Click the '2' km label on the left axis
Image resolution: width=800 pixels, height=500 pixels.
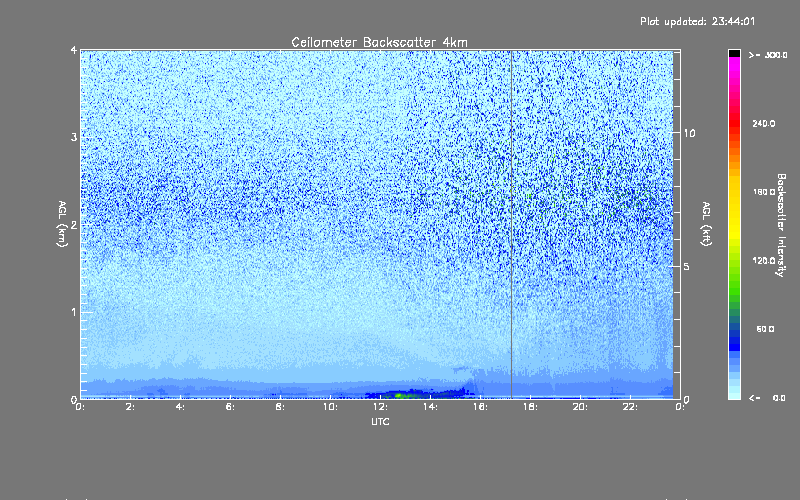[x=74, y=224]
